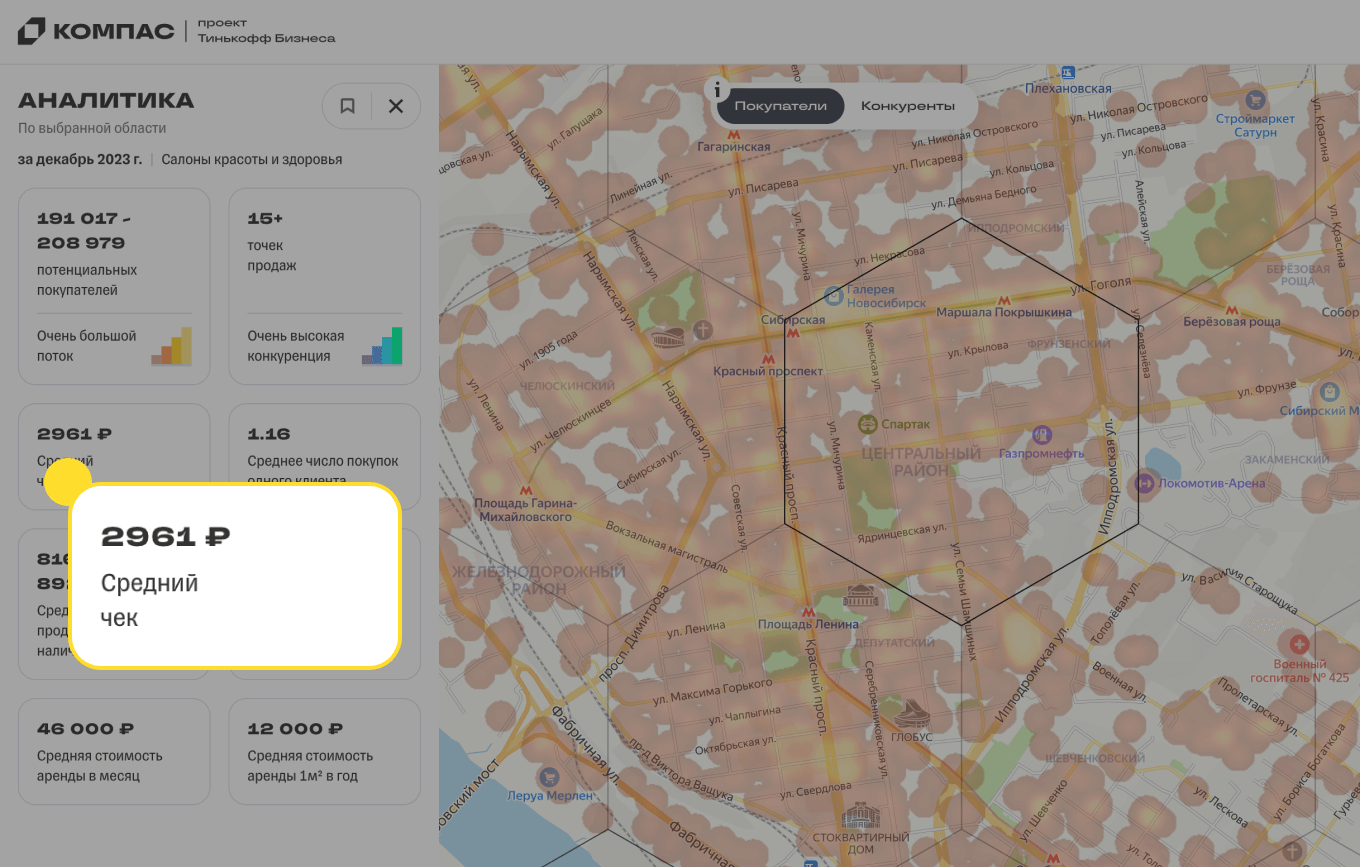Bookmark the analytics with the flag icon

347,106
